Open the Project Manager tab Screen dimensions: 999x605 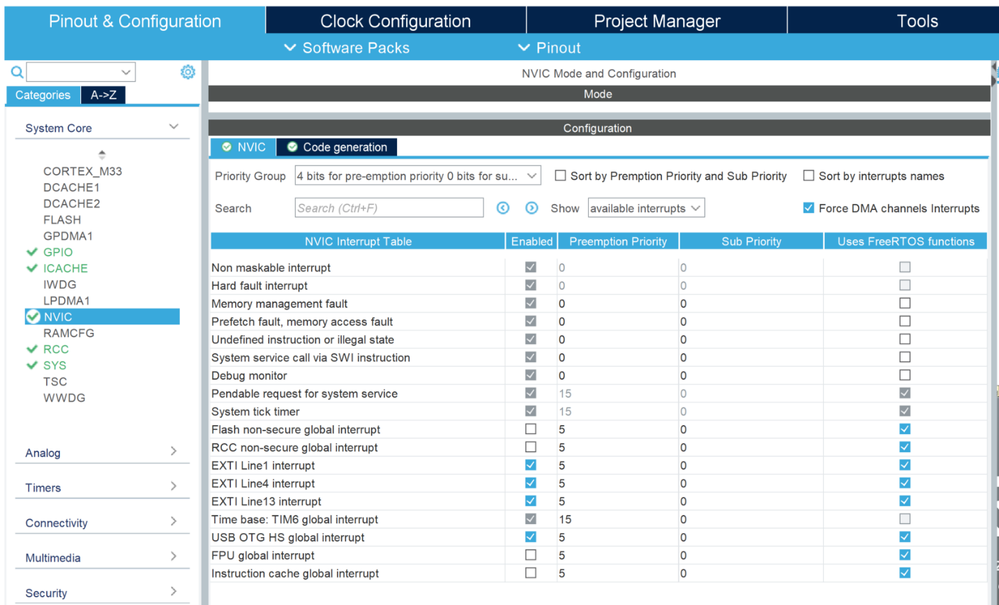pyautogui.click(x=657, y=20)
